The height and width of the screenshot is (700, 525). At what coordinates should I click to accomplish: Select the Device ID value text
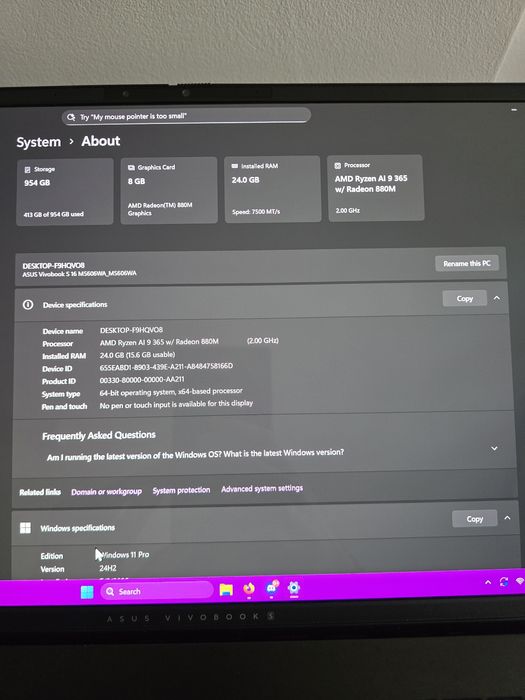point(166,367)
